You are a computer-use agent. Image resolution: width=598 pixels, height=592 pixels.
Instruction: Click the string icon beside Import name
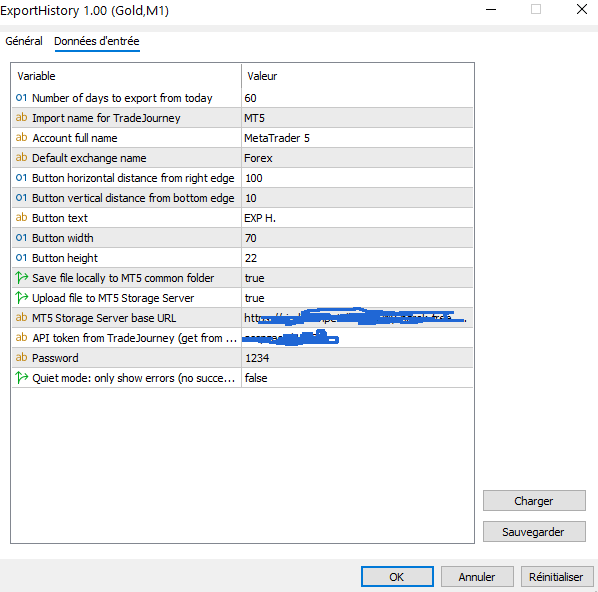(x=21, y=117)
